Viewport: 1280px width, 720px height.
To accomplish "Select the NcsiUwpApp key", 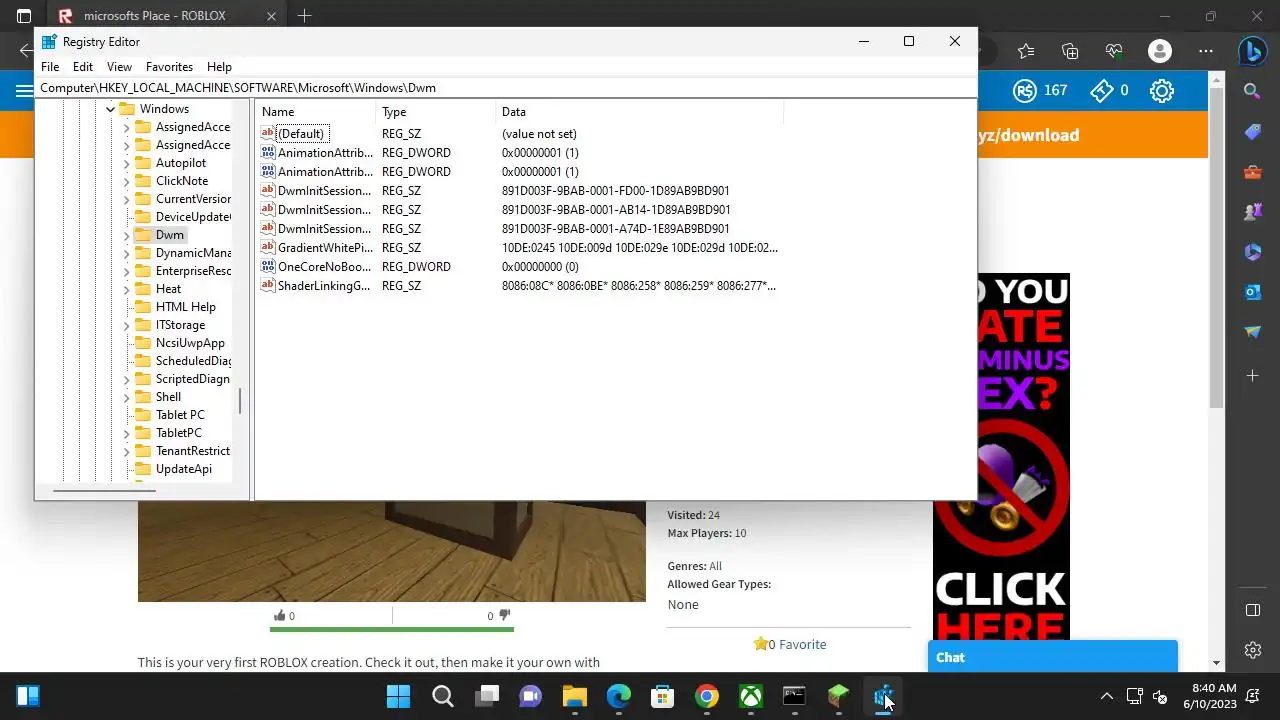I will (190, 343).
